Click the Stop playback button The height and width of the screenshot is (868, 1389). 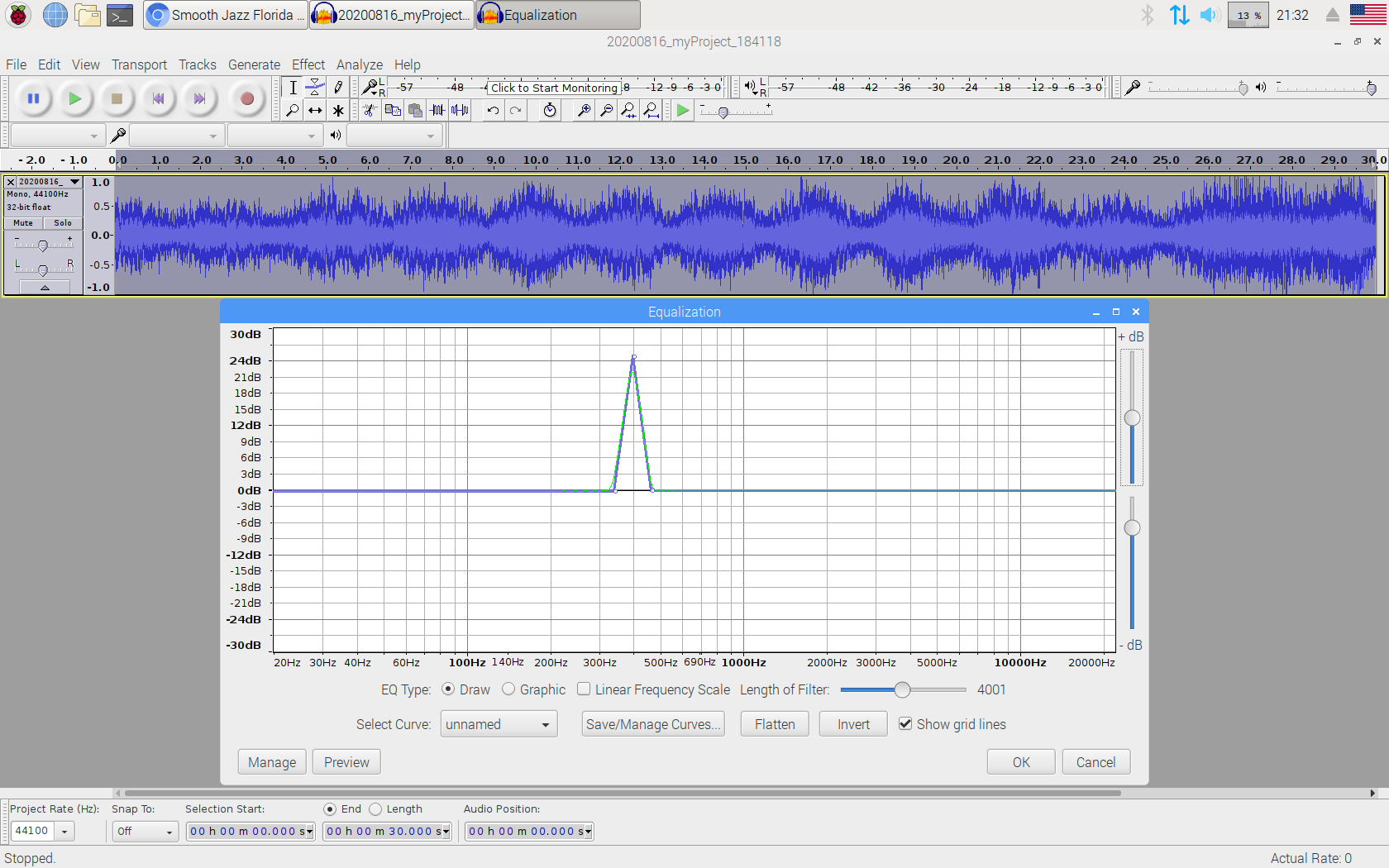pos(117,99)
